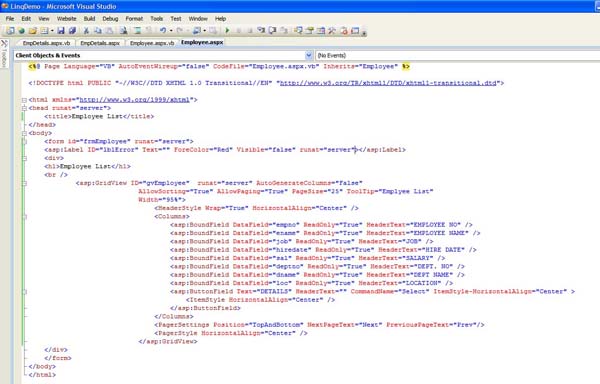The width and height of the screenshot is (600, 384).
Task: Click the Redo arrow icon
Action: [x=179, y=31]
